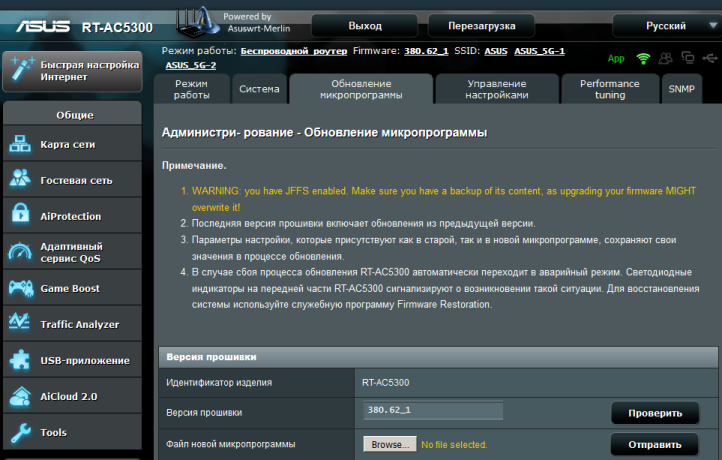
Task: Click the Общие section header
Action: 72,114
